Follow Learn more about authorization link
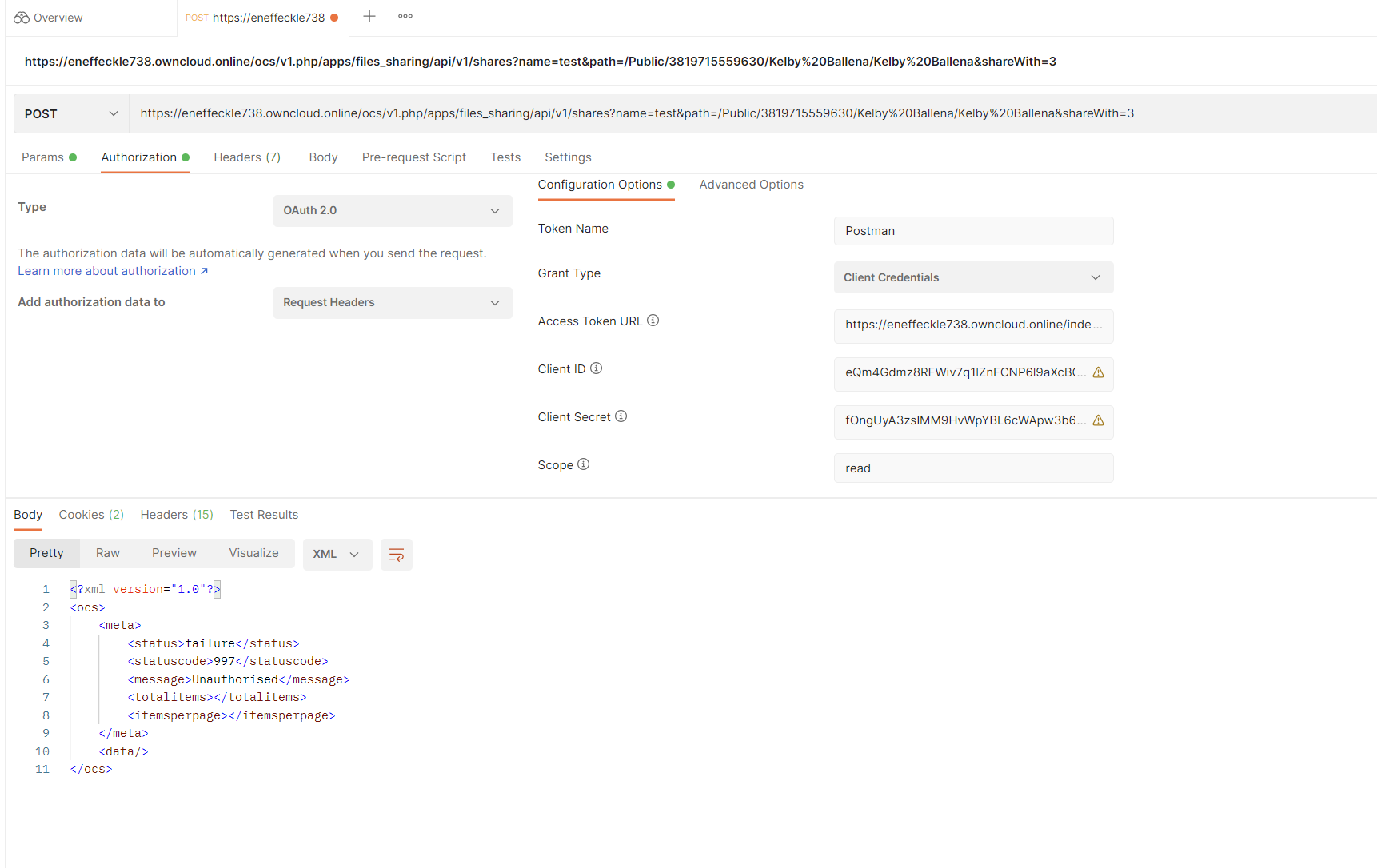 point(113,271)
